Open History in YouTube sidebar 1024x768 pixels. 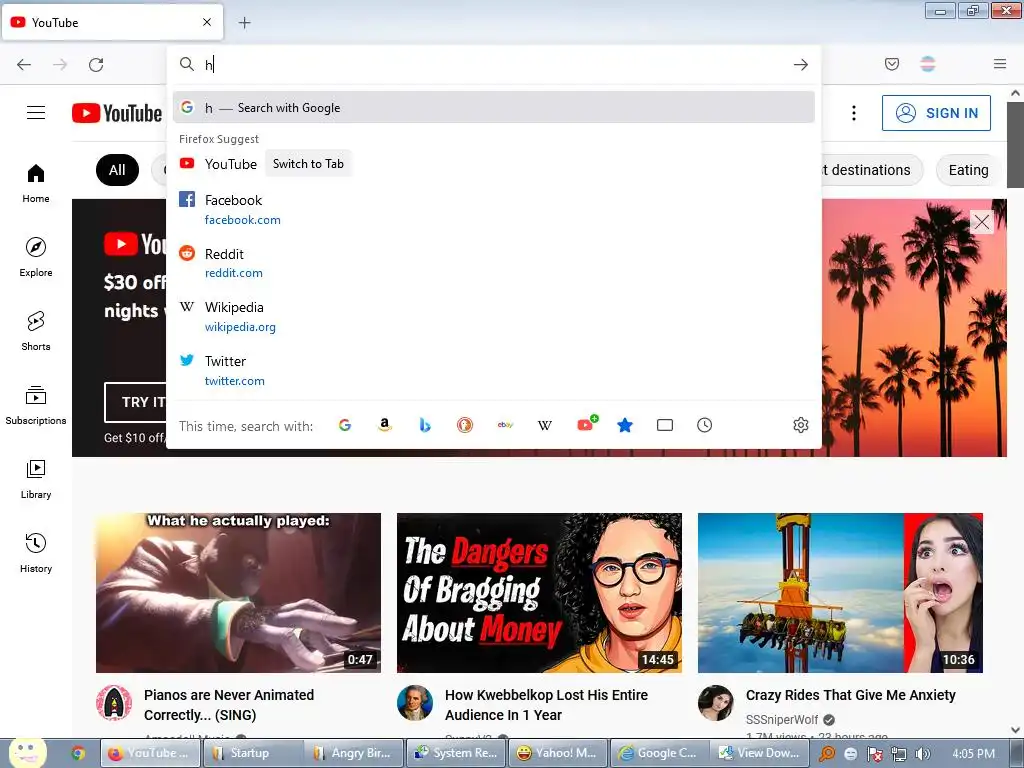point(36,552)
